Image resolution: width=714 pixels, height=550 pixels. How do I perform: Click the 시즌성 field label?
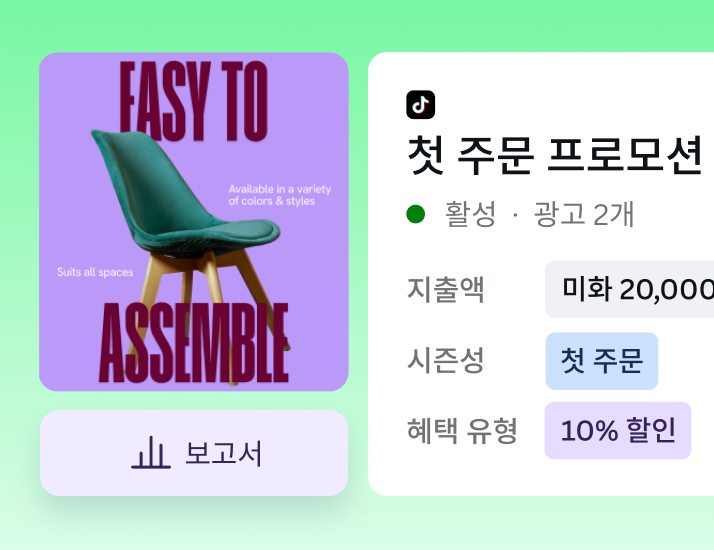click(446, 361)
